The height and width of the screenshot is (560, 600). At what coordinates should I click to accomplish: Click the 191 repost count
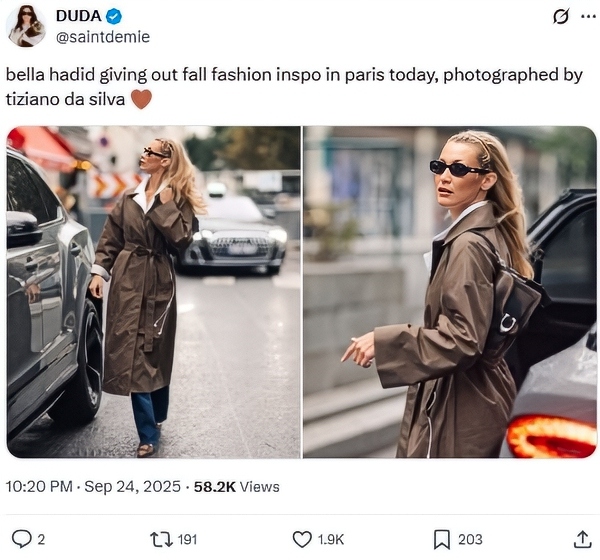tap(187, 540)
